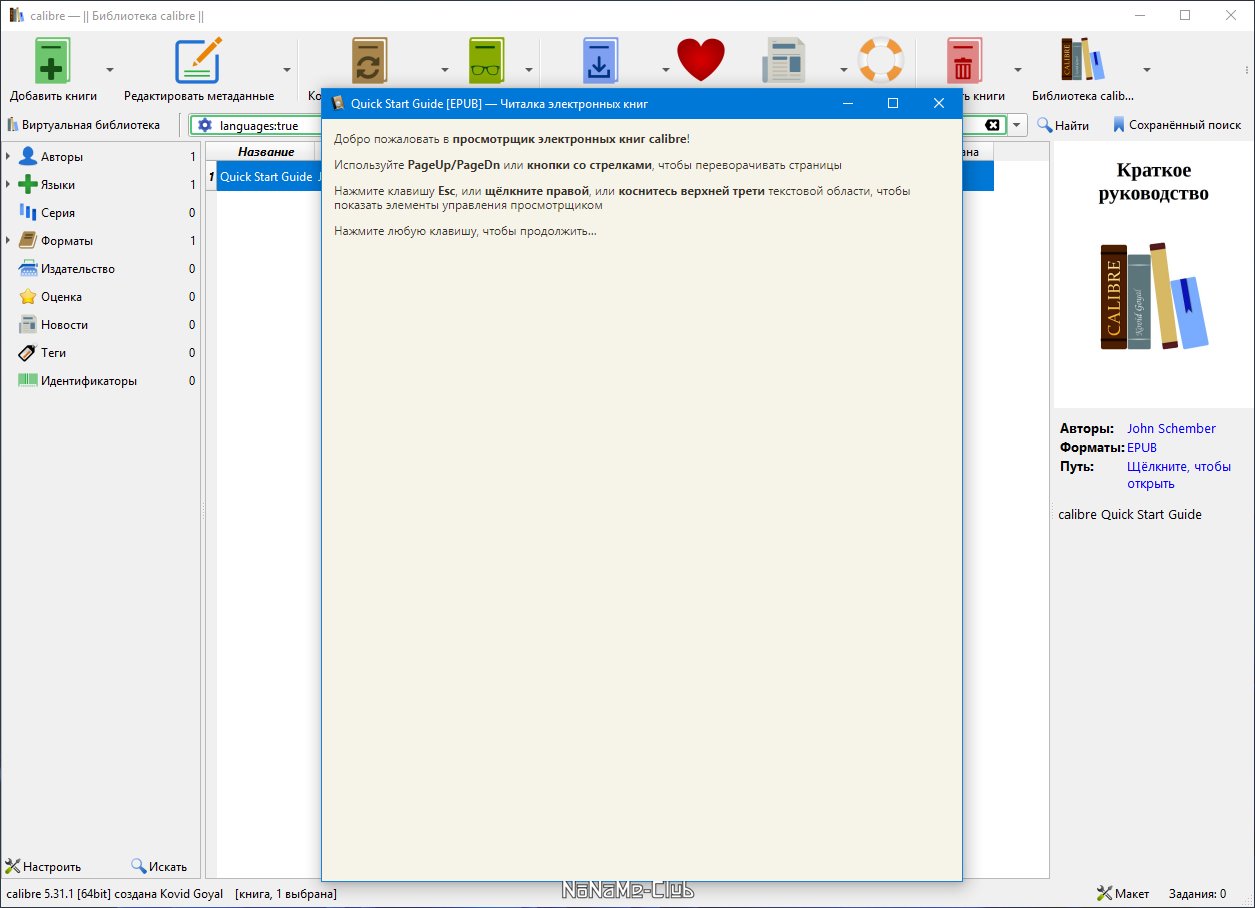Click the green View book glasses icon

487,61
